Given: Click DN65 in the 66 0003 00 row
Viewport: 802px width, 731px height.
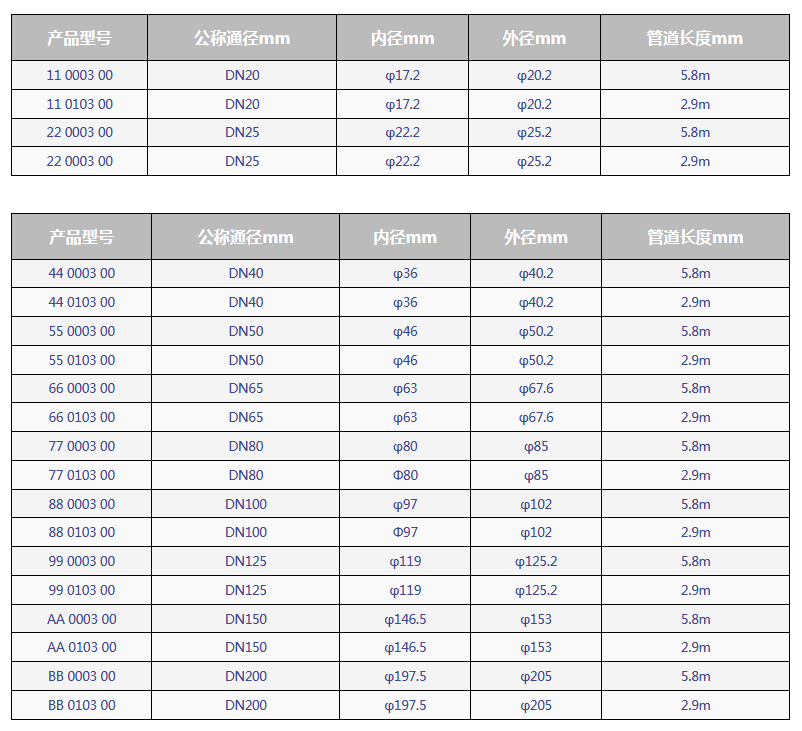Looking at the screenshot, I should [x=246, y=388].
